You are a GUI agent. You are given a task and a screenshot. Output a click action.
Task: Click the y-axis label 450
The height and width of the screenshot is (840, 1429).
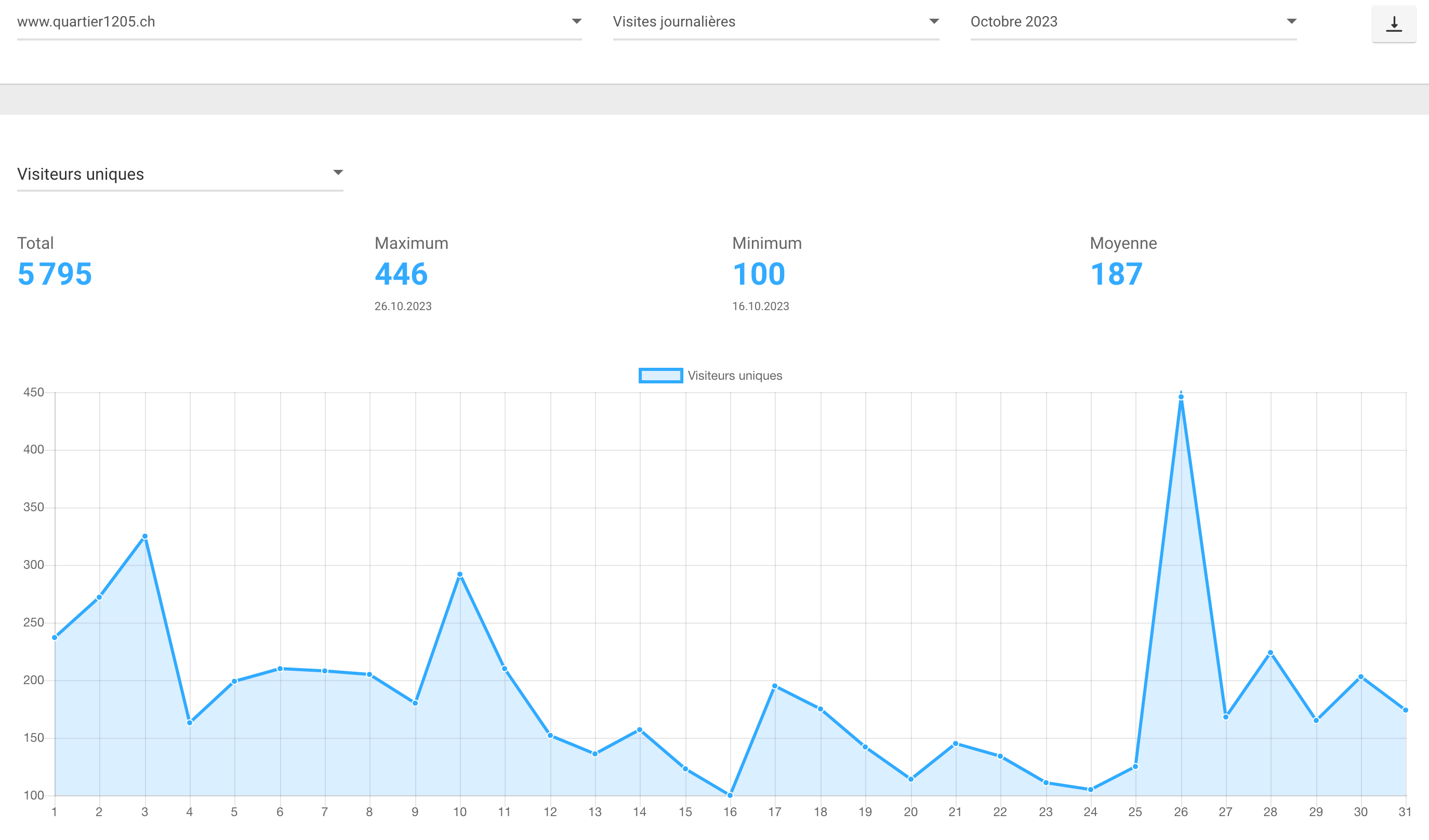[33, 392]
